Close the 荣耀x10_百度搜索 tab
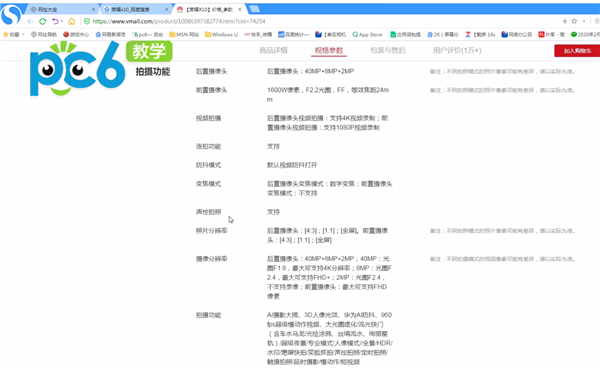This screenshot has height=368, width=600. tap(166, 9)
